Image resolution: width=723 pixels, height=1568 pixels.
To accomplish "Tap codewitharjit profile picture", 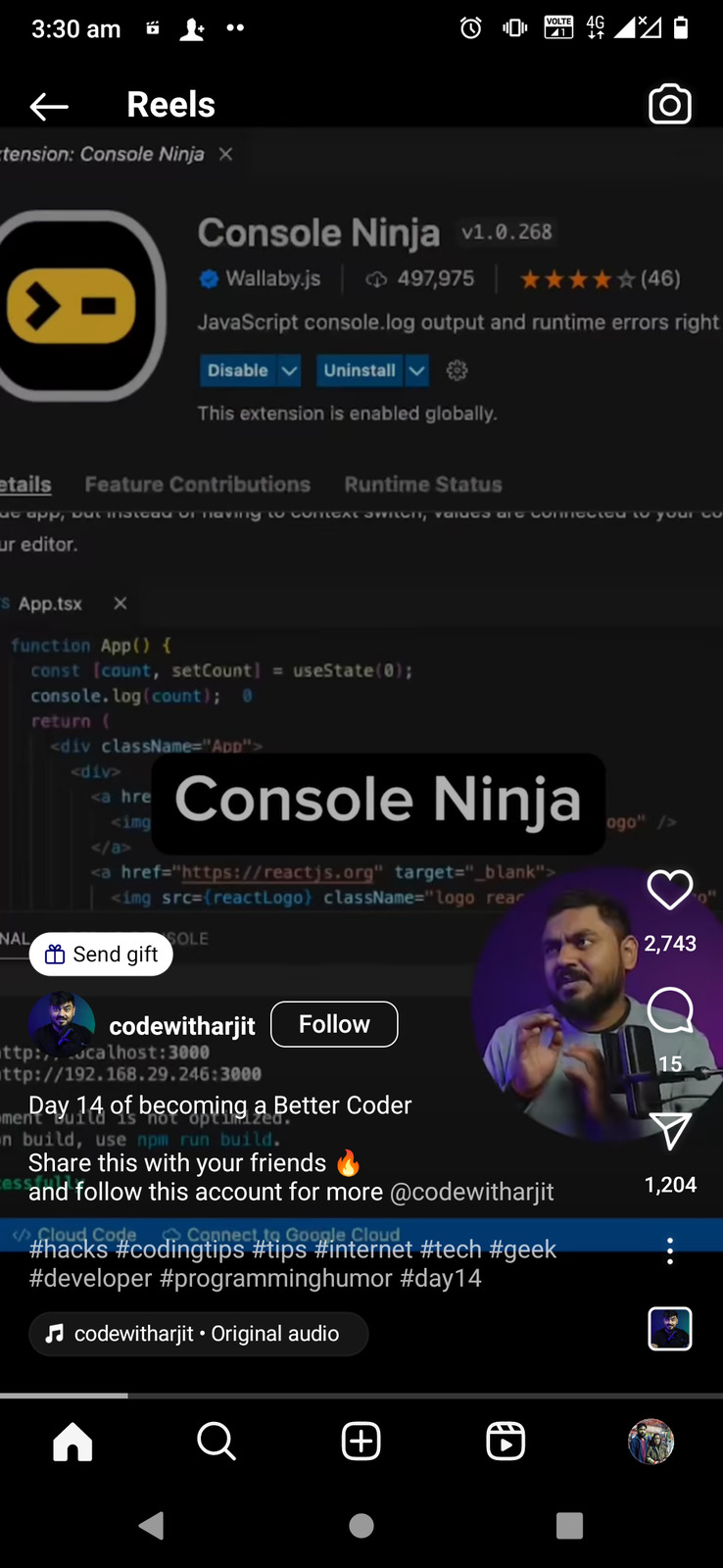I will pyautogui.click(x=62, y=1024).
